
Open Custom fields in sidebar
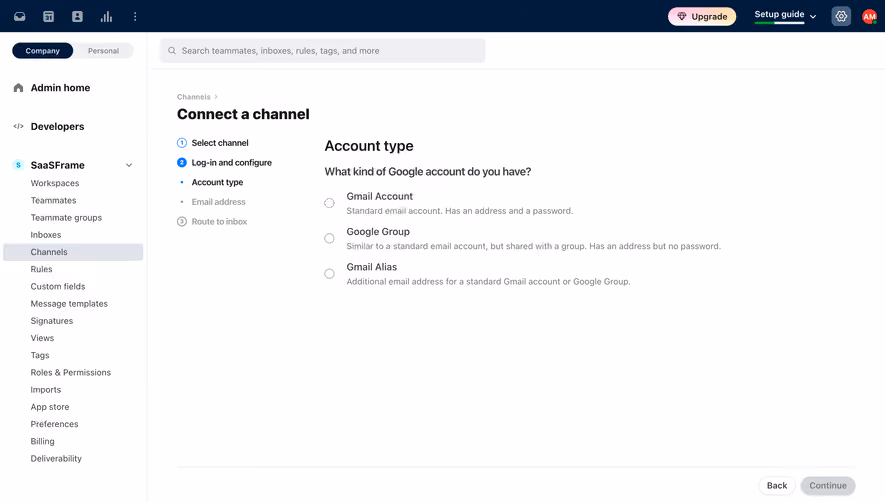point(58,286)
